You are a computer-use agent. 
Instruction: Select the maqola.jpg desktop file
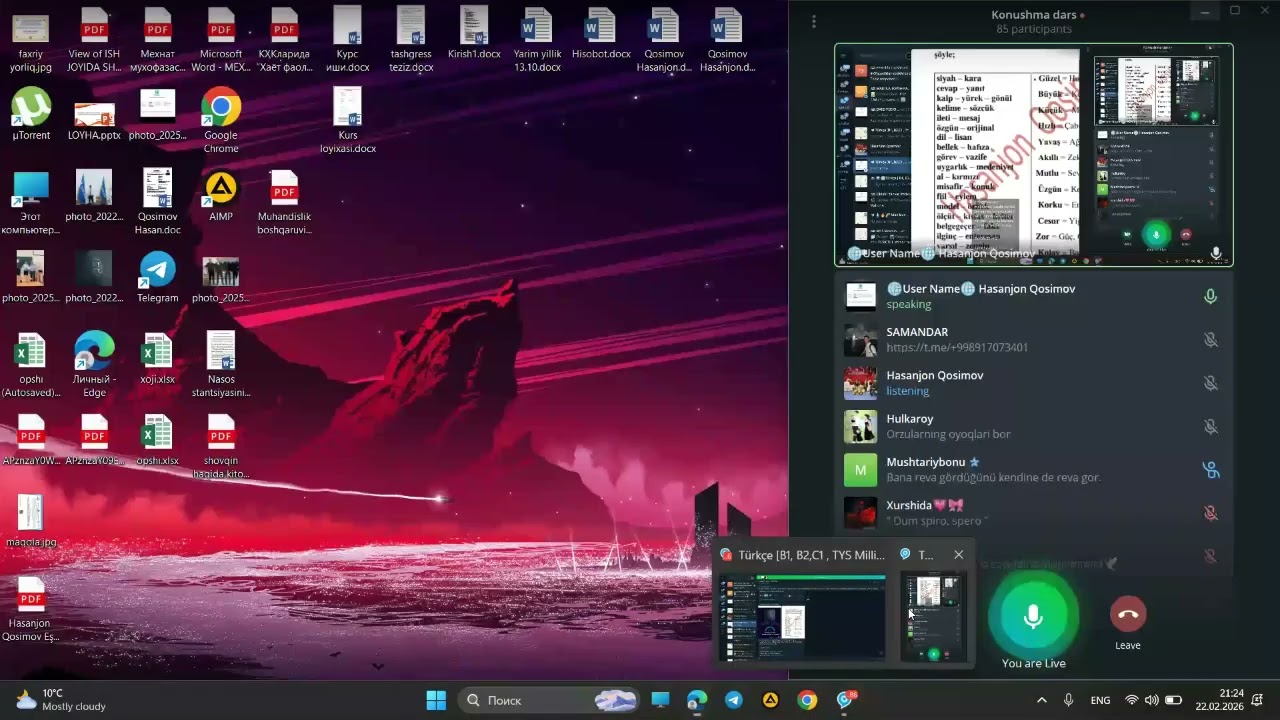click(x=31, y=522)
